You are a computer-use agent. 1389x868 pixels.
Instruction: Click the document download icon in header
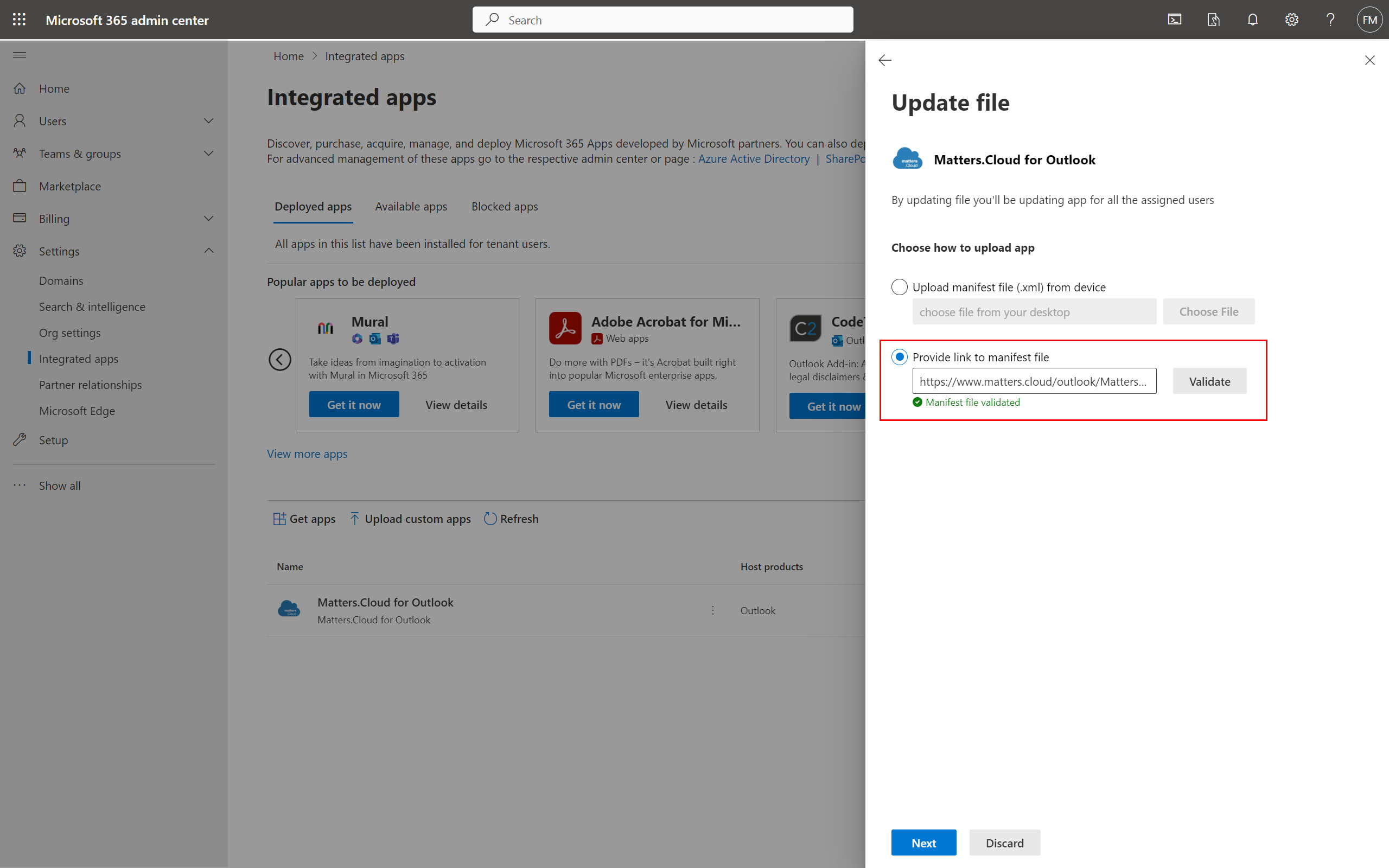[1213, 20]
